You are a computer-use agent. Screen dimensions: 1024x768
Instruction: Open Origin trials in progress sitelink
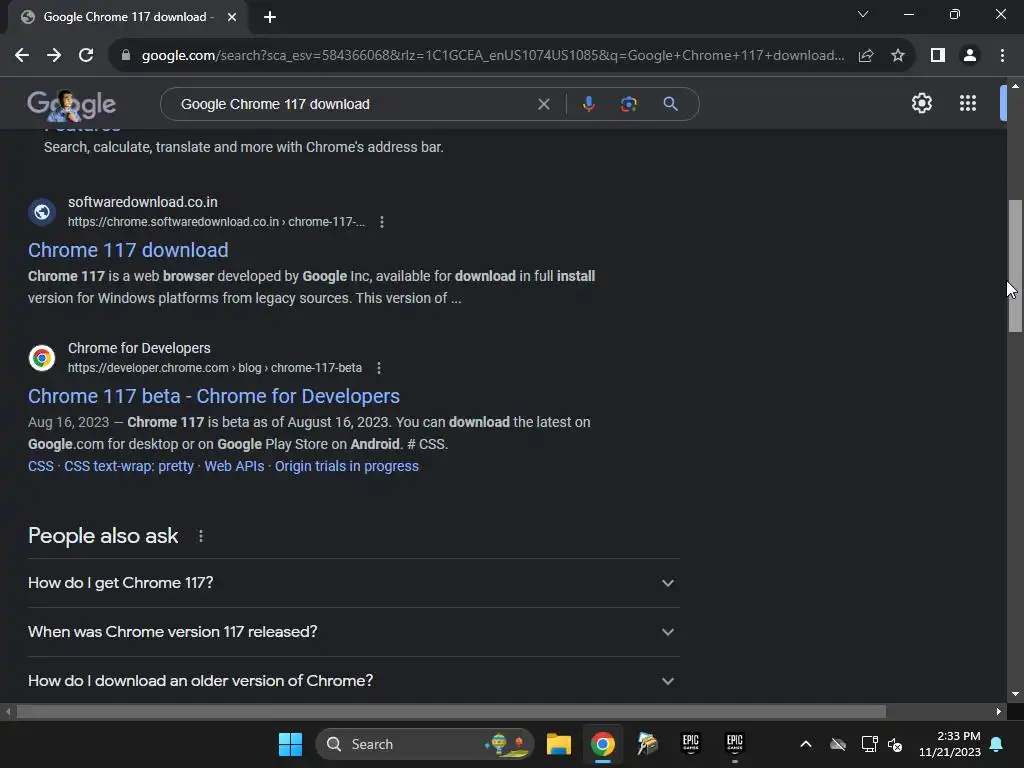(x=347, y=466)
